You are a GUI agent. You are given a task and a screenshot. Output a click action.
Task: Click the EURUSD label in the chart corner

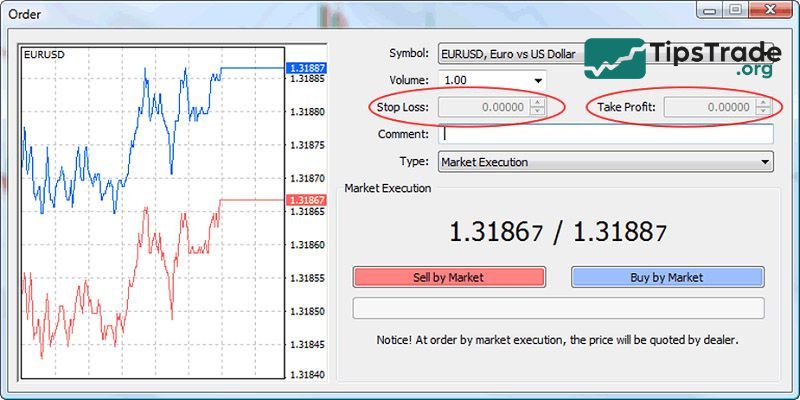[x=45, y=53]
